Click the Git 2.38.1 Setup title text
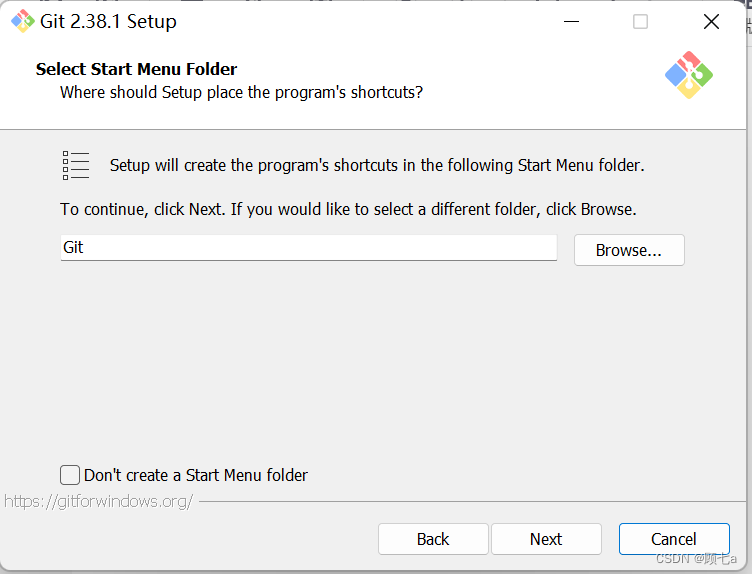Screen dimensions: 752x574 click(x=108, y=22)
